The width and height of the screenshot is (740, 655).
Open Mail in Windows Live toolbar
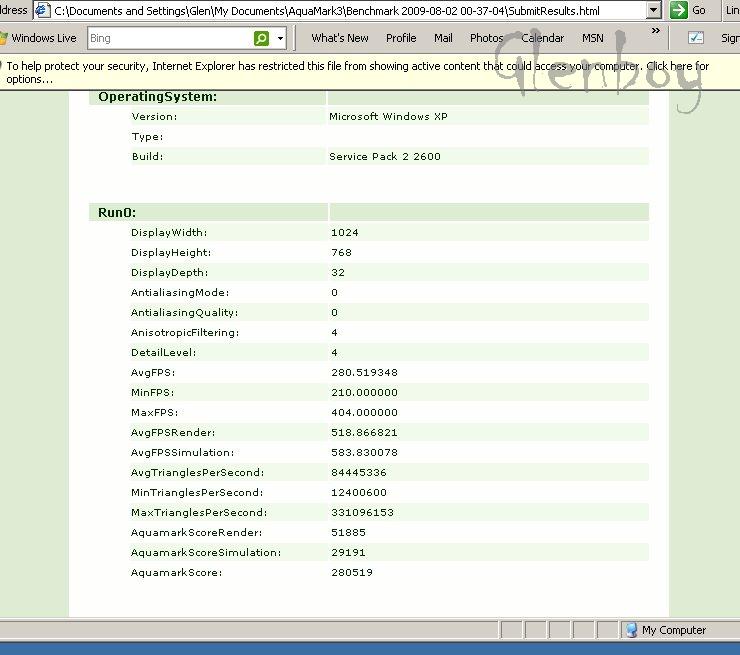tap(443, 38)
